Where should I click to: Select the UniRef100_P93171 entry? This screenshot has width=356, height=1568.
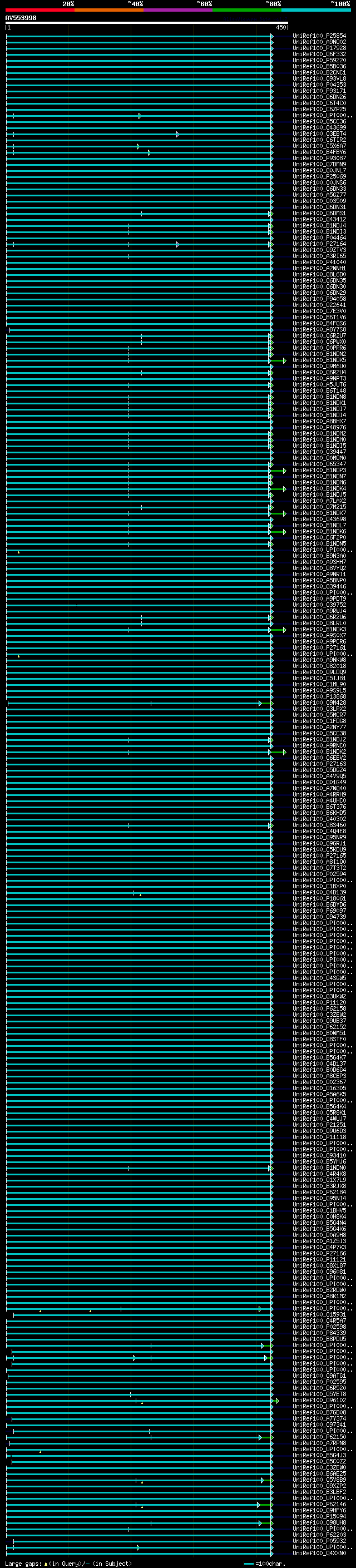pyautogui.click(x=319, y=91)
